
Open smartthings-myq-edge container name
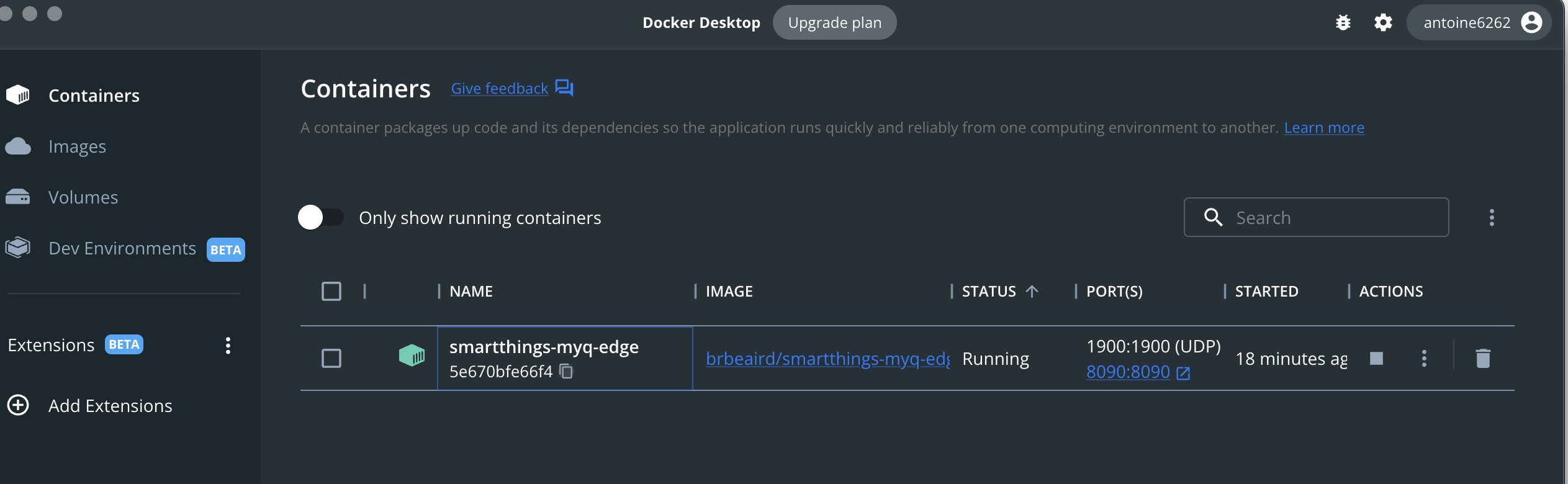(544, 347)
